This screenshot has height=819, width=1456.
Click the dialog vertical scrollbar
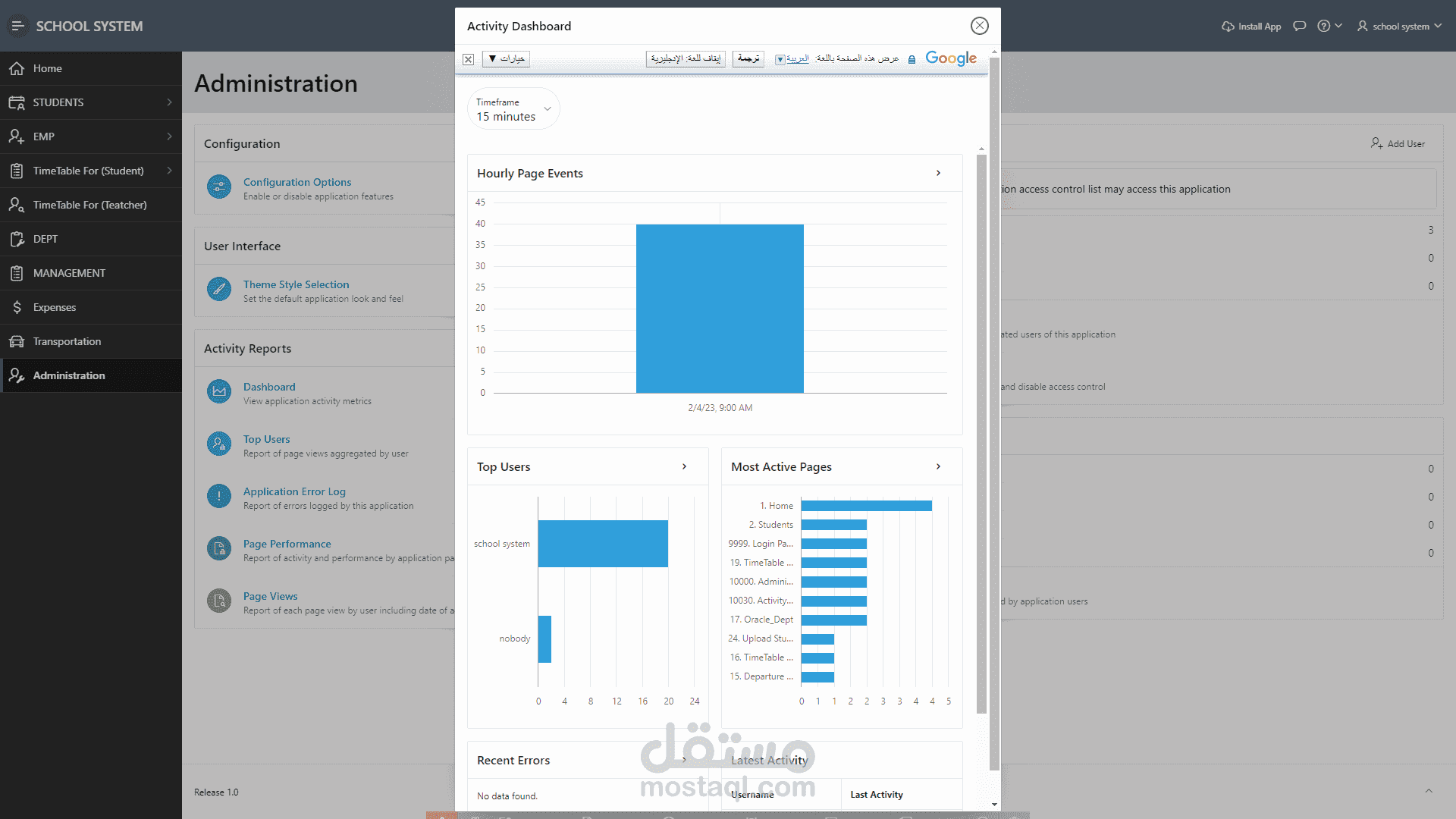[x=994, y=409]
